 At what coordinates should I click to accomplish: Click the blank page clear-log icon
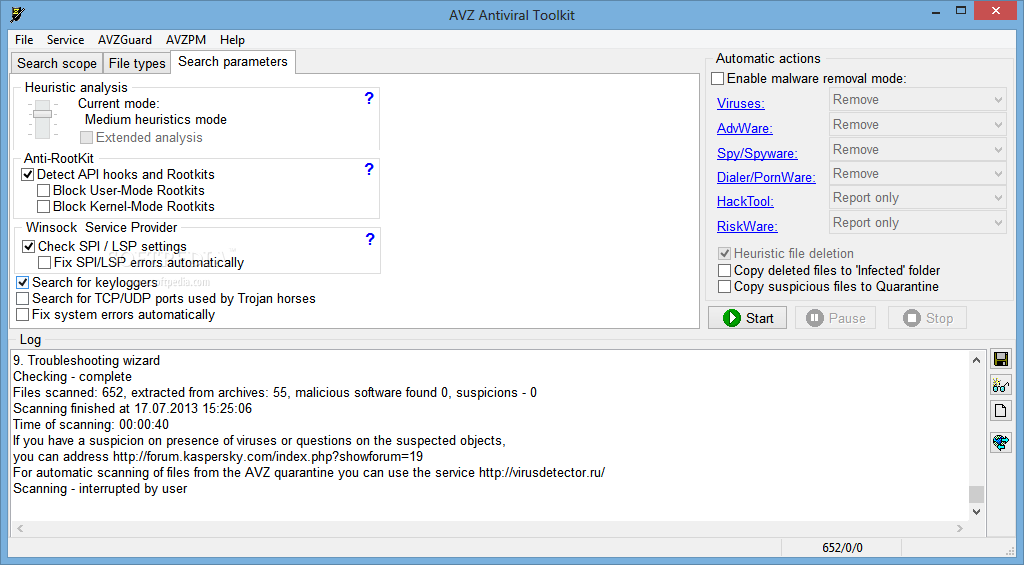click(1000, 411)
